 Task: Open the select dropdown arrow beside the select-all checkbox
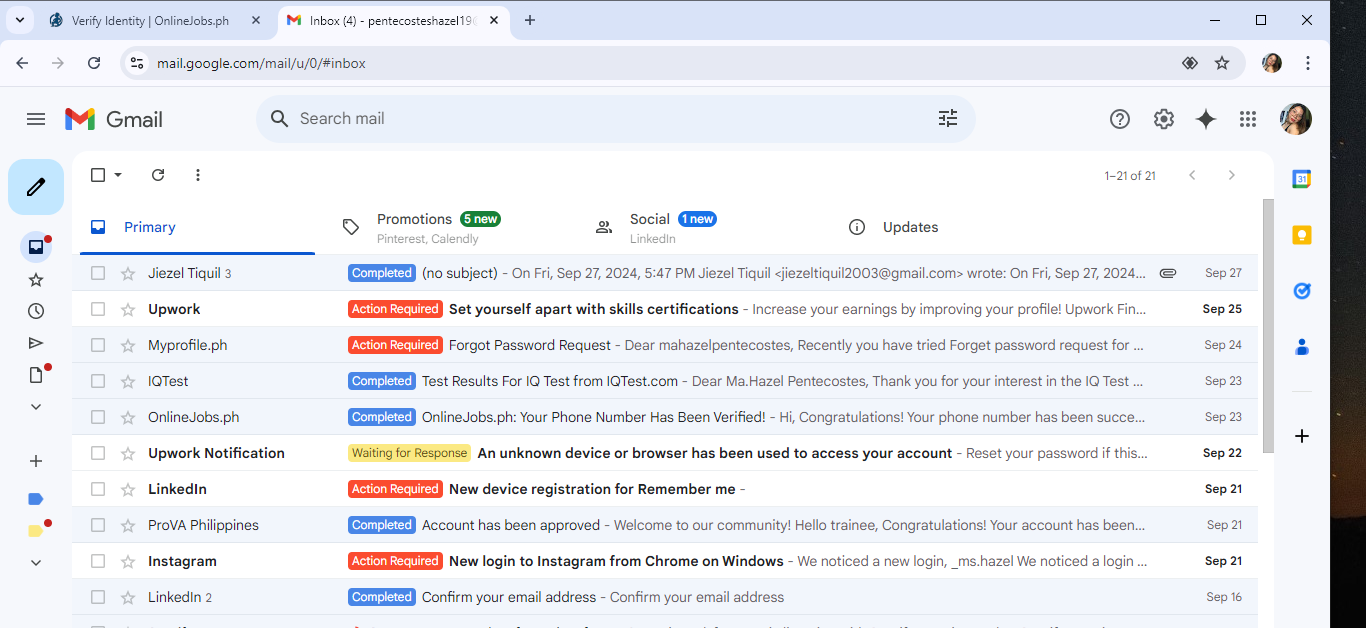tap(118, 175)
